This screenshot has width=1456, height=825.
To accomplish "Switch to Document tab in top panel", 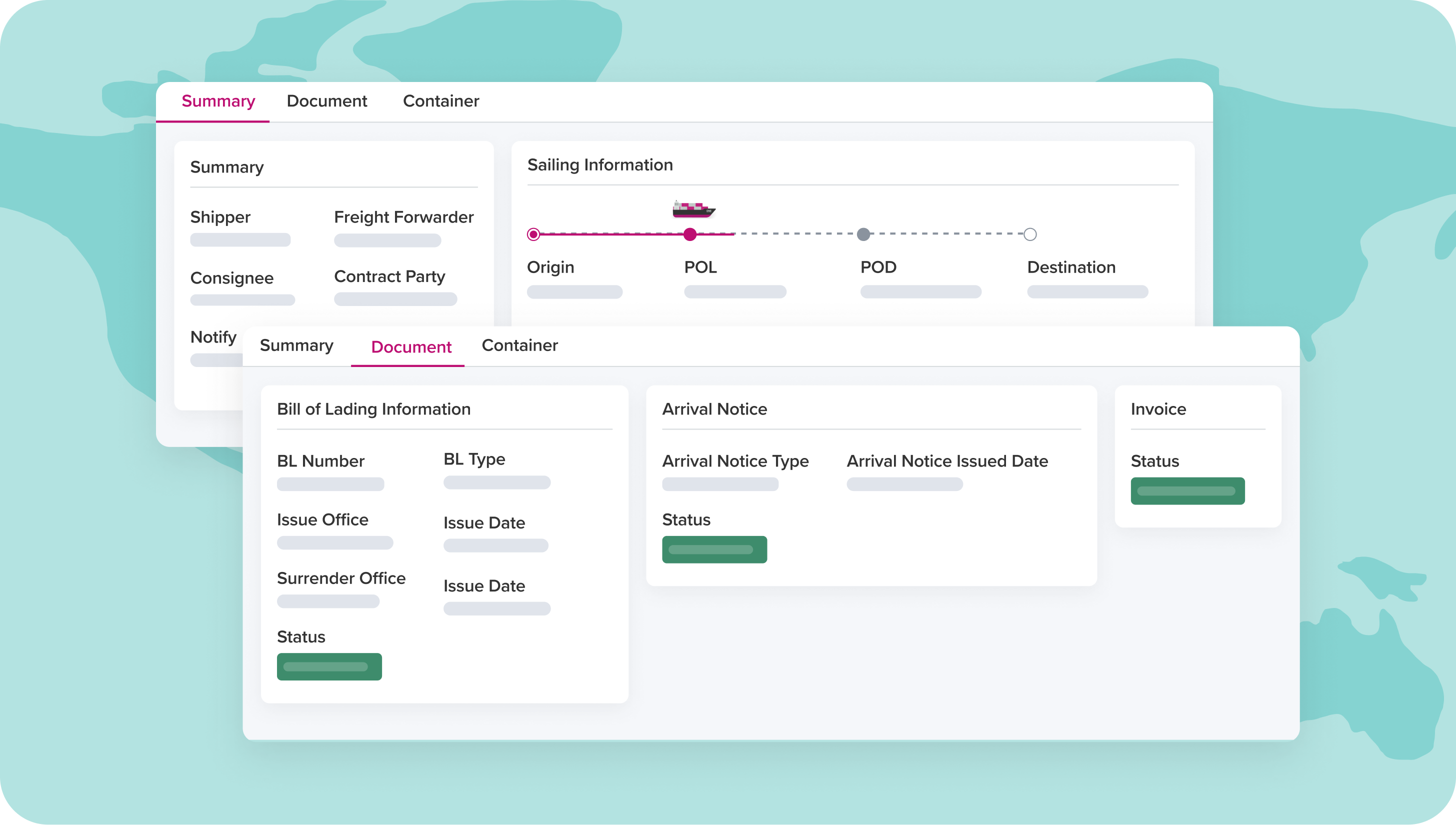I will pyautogui.click(x=326, y=101).
